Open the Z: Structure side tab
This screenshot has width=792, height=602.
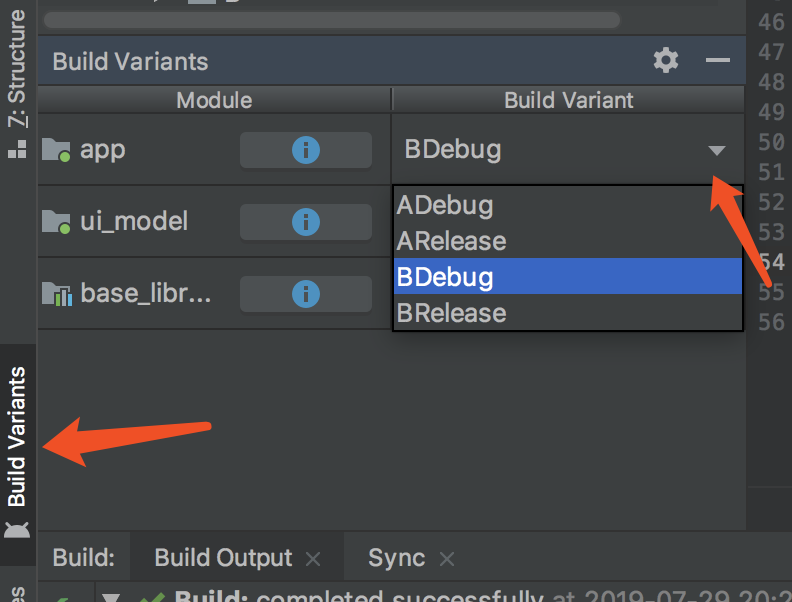[17, 68]
